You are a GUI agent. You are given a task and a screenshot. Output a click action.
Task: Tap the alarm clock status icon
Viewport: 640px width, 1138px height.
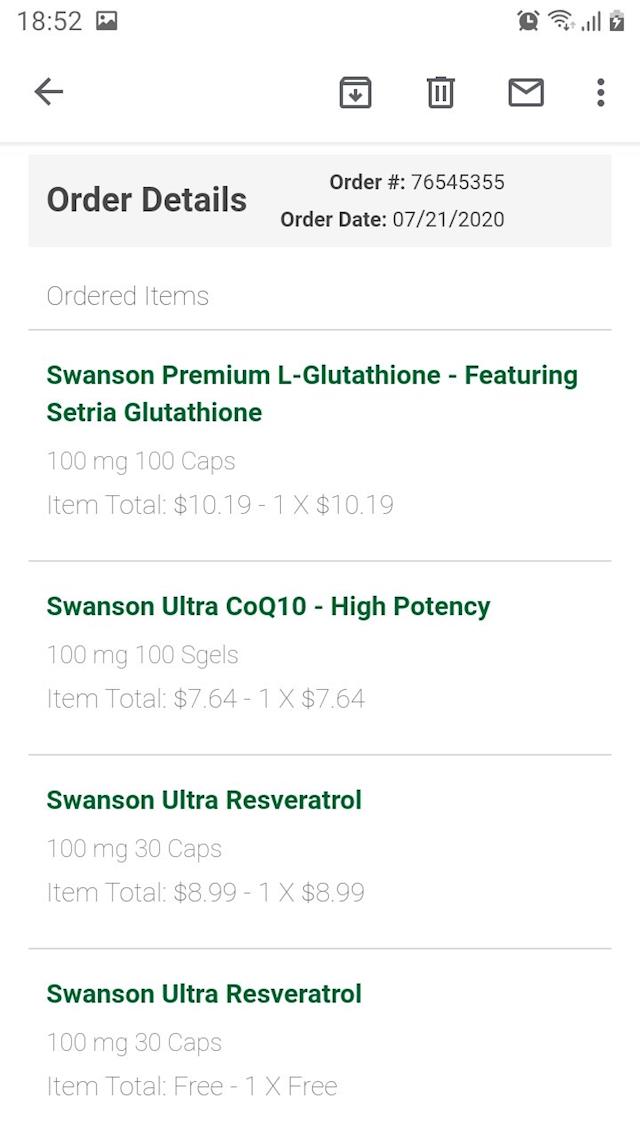[x=528, y=20]
